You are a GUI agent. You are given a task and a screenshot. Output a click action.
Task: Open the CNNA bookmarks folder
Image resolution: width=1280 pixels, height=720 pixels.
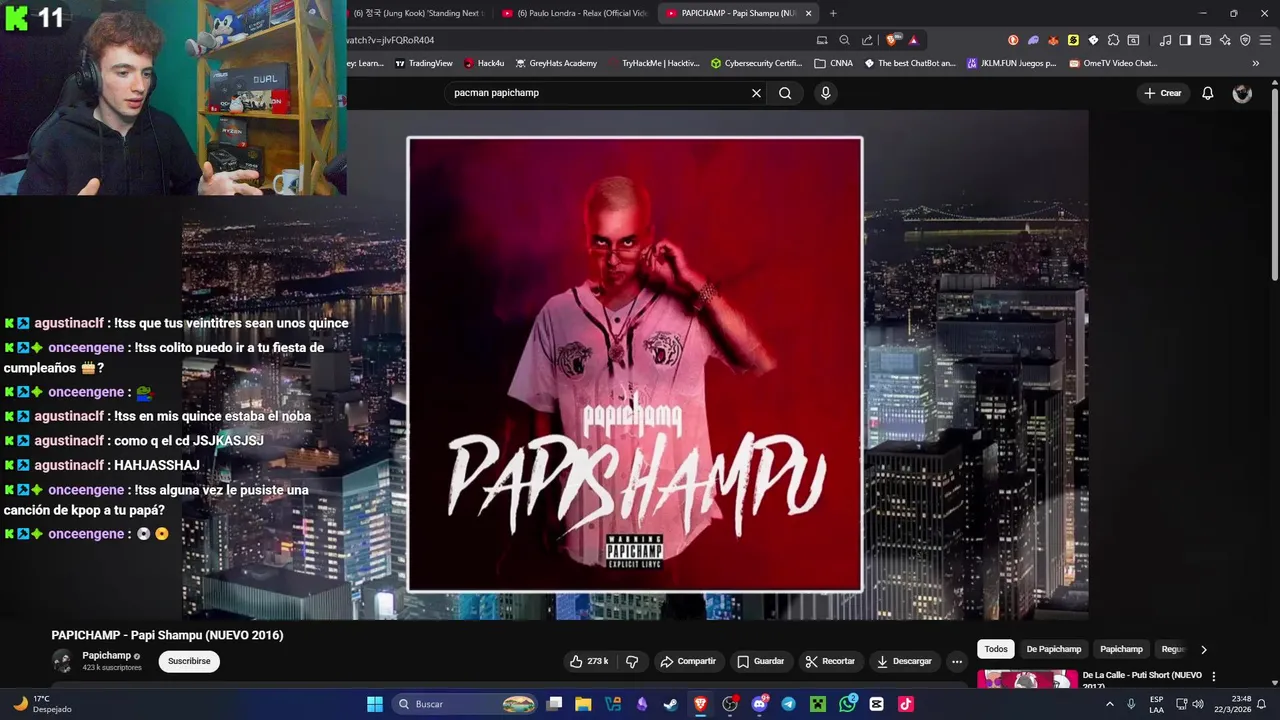tap(834, 63)
